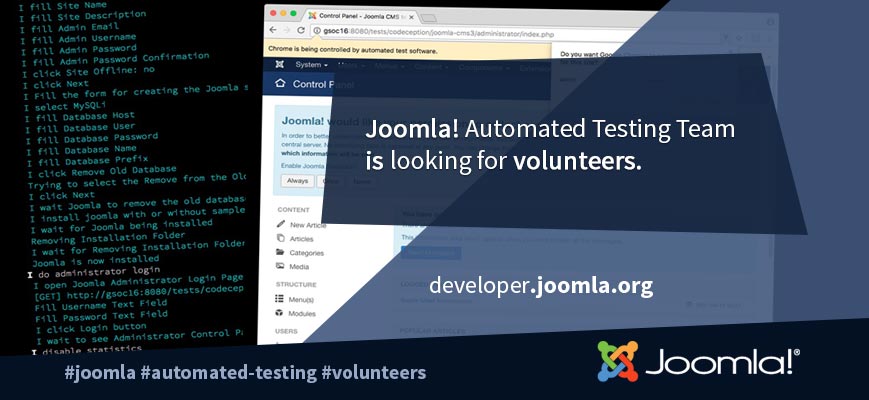This screenshot has width=869, height=400.
Task: Click terminal line 'I click Login button'
Action: [x=91, y=328]
